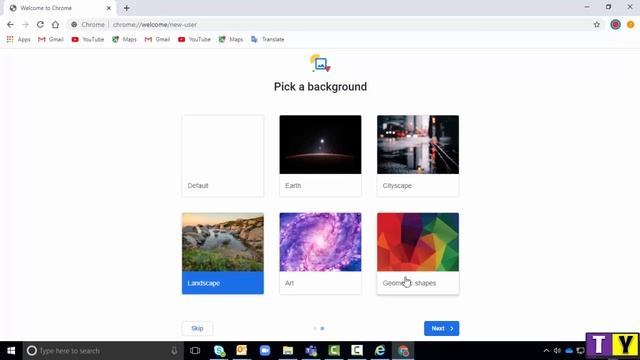This screenshot has height=360, width=640.
Task: Open Skype from the taskbar
Action: click(x=219, y=351)
